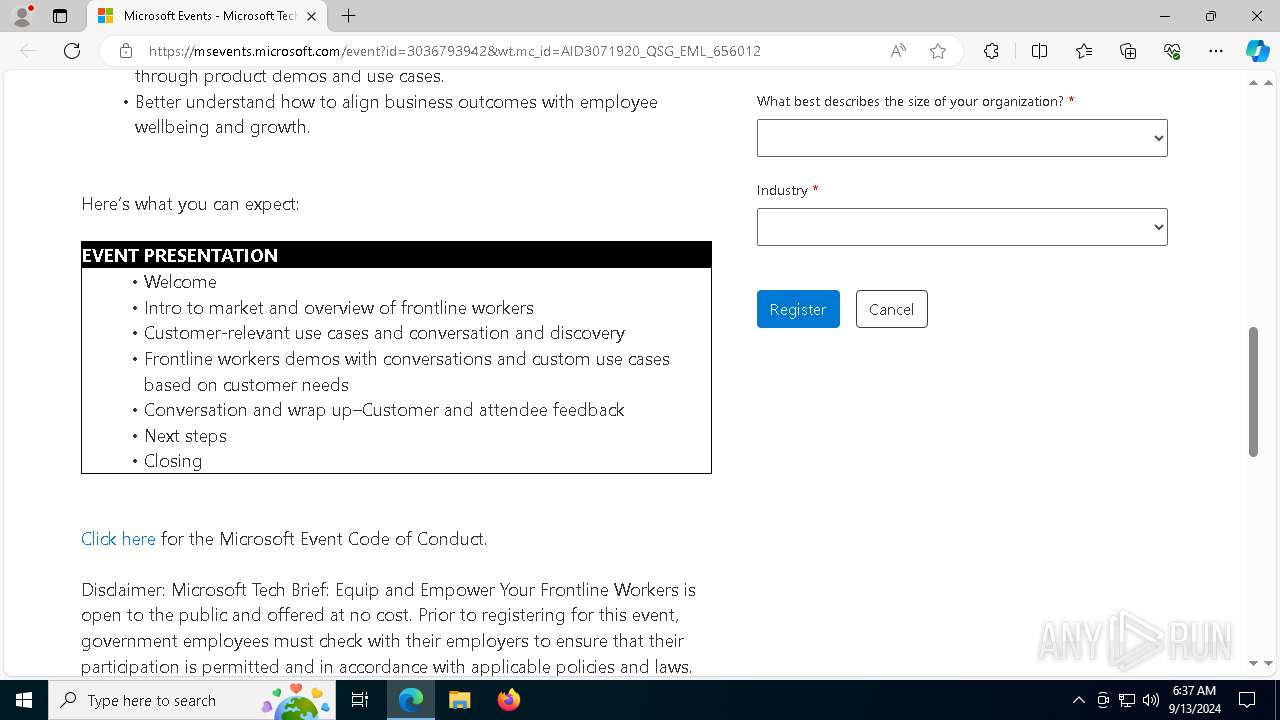Click the address bar URL
Image resolution: width=1280 pixels, height=720 pixels.
point(454,51)
